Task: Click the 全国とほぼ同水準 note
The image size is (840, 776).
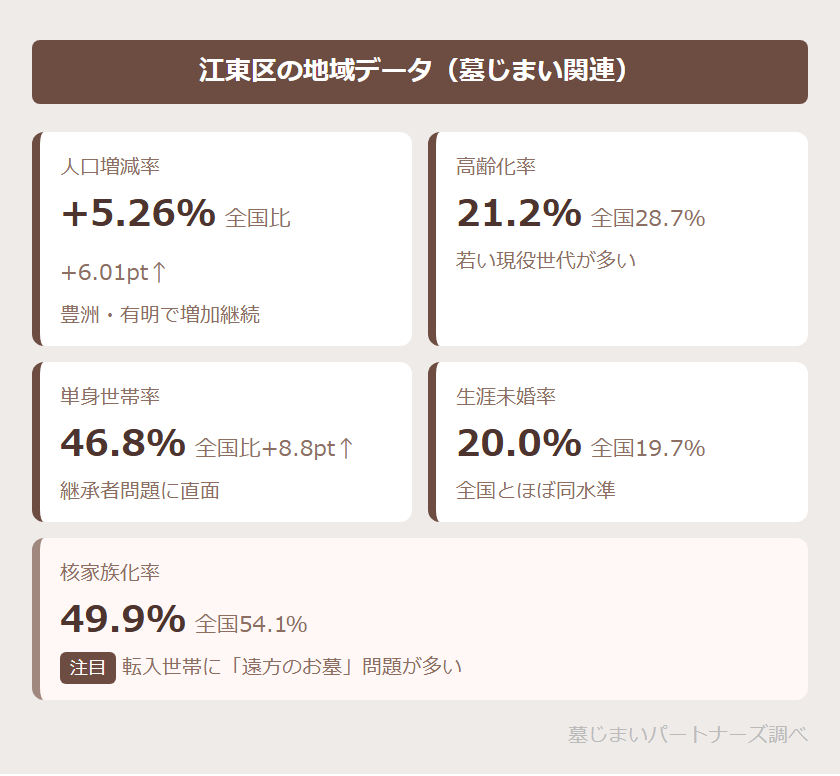Action: click(536, 490)
